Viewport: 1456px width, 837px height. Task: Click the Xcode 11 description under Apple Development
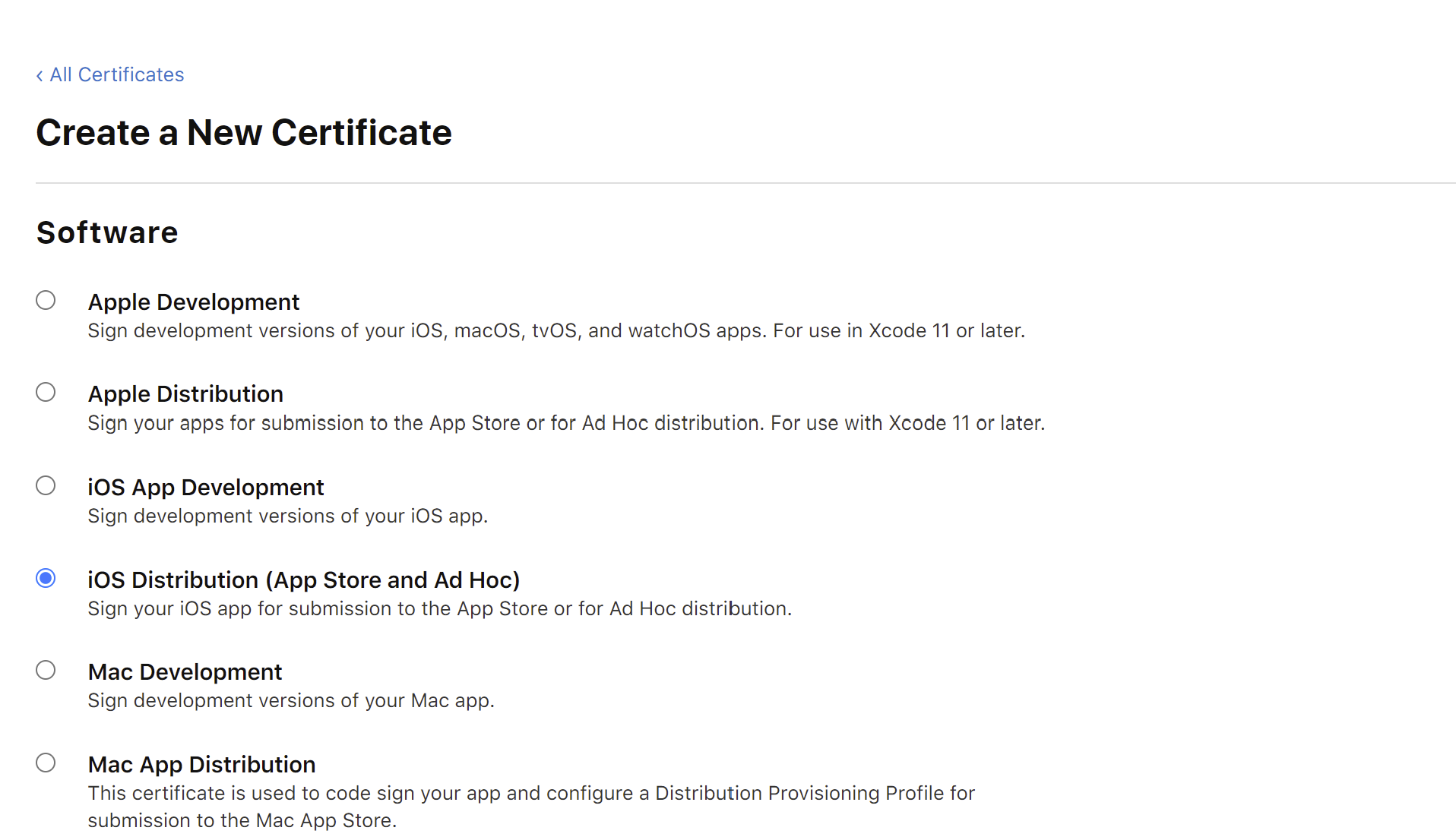coord(556,330)
